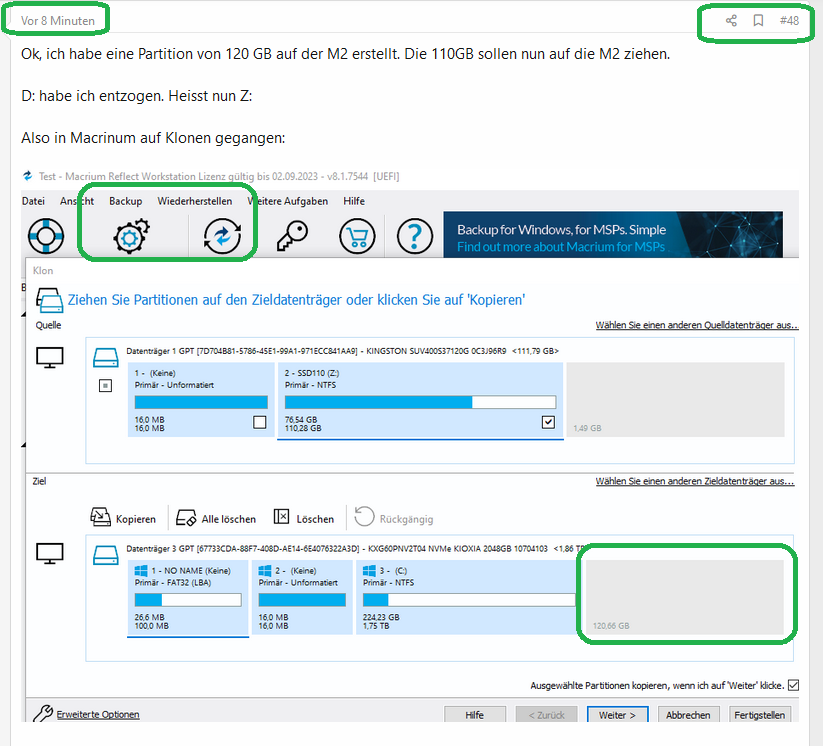Click the Löschen button
The image size is (823, 746).
pyautogui.click(x=304, y=518)
